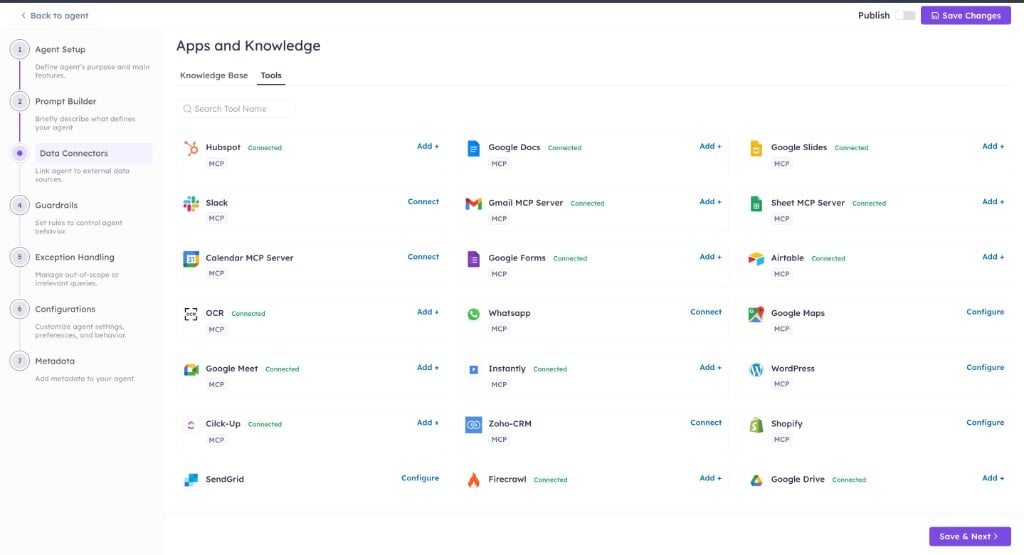Go back via Back to agent

54,15
